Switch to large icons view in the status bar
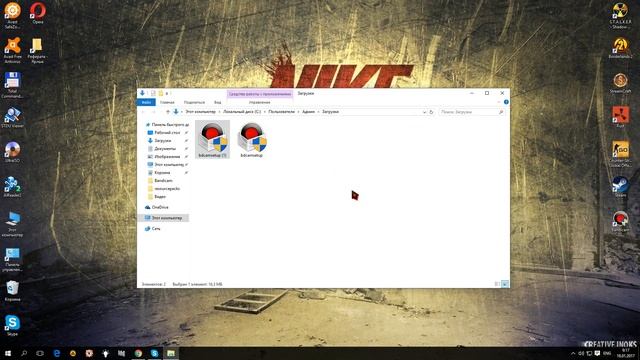640x360 pixels. [x=505, y=284]
